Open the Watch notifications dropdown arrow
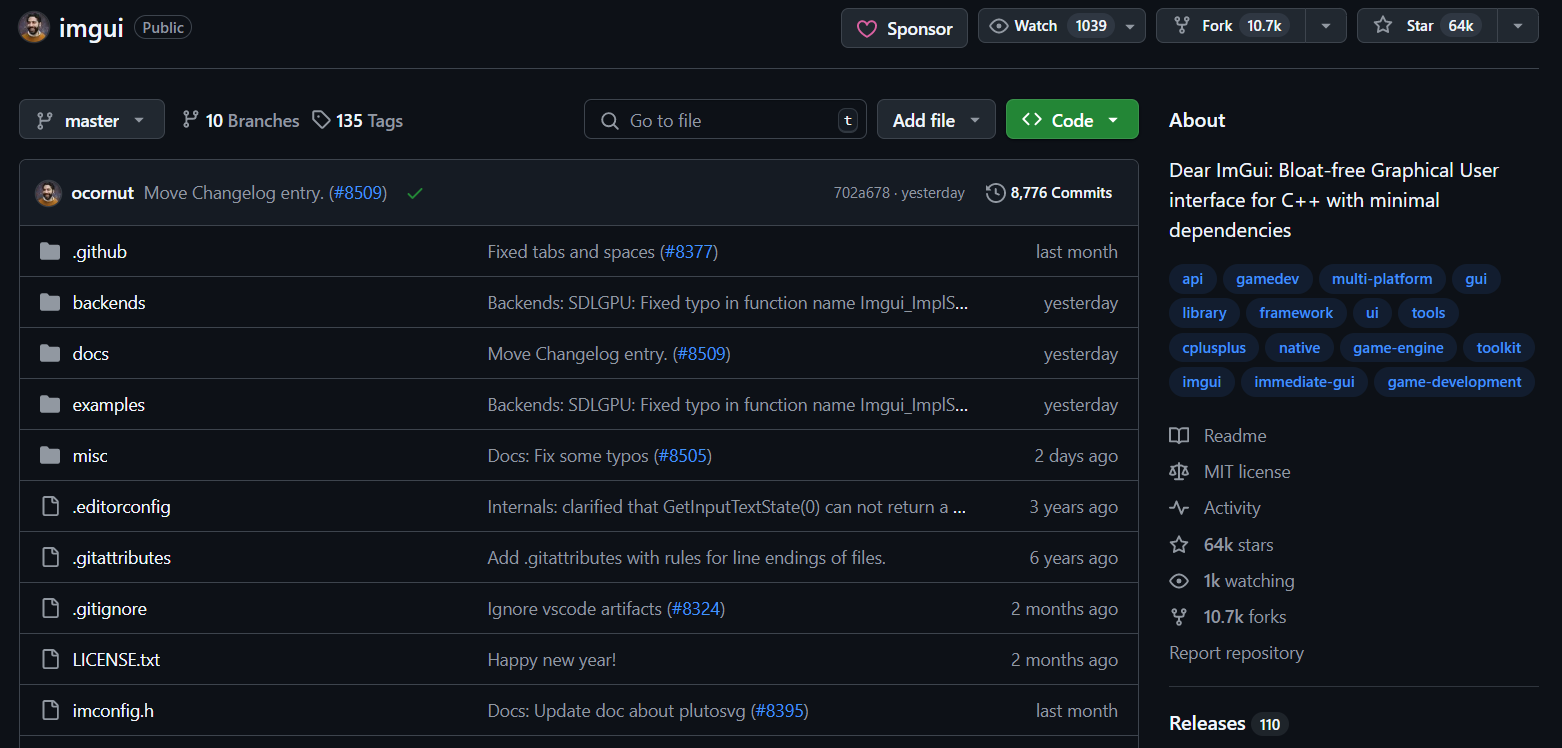Viewport: 1562px width, 748px height. [x=1130, y=26]
